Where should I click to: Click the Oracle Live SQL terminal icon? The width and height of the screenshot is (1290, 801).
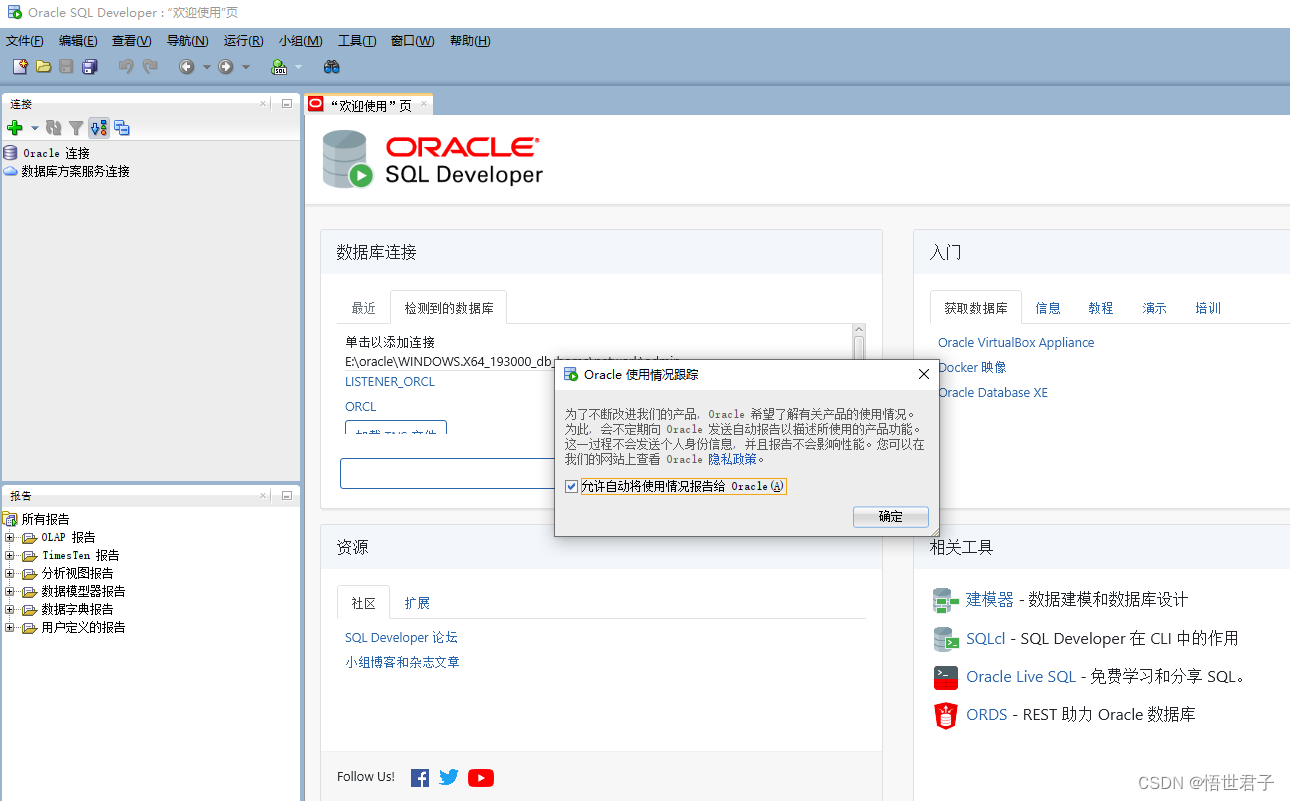coord(946,677)
